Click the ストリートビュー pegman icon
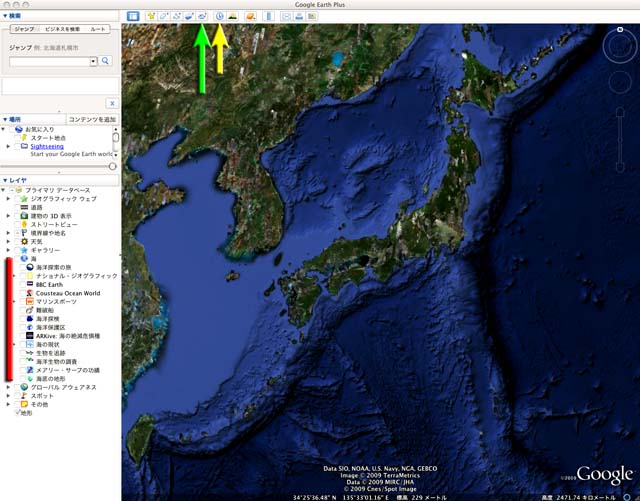Screen dimensions: 640x501 click(24, 224)
